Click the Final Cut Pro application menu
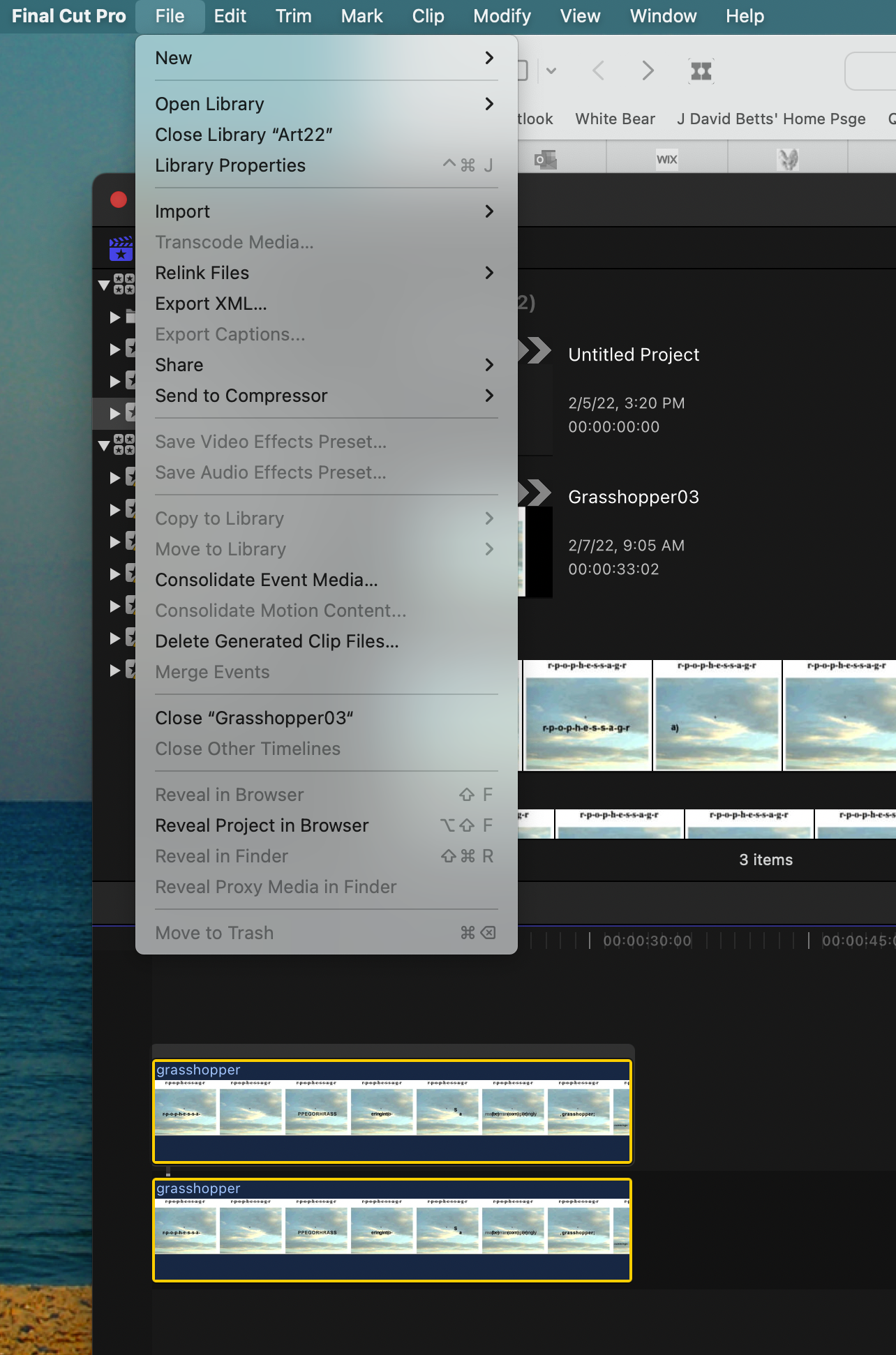Image resolution: width=896 pixels, height=1355 pixels. (68, 16)
